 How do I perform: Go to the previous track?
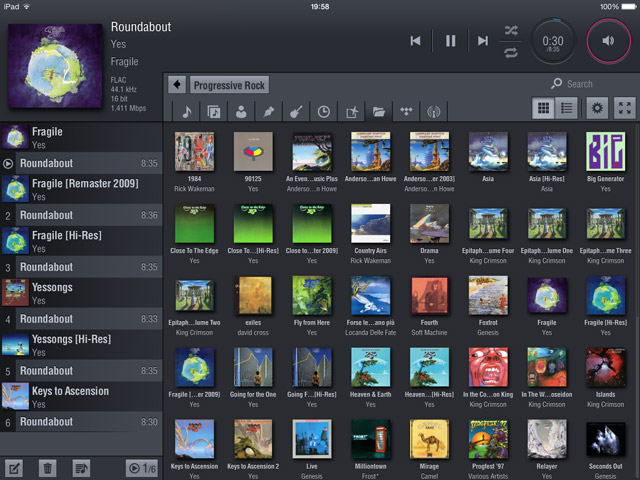point(416,41)
